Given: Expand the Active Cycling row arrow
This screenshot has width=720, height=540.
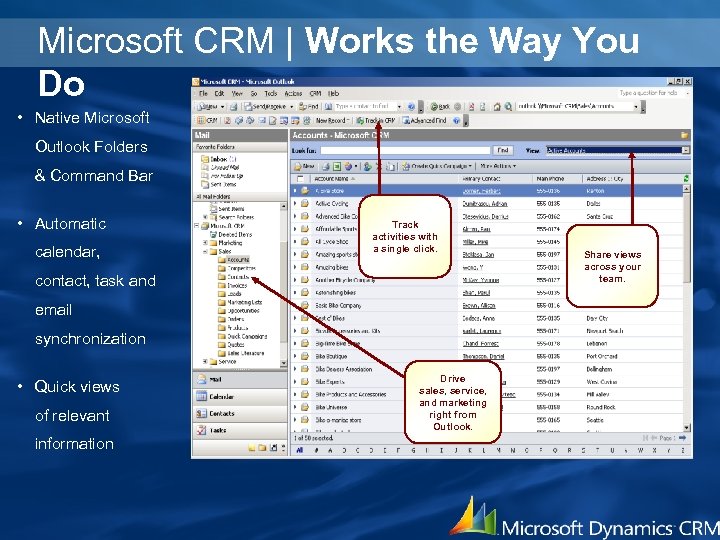Looking at the screenshot, I should click(x=295, y=203).
